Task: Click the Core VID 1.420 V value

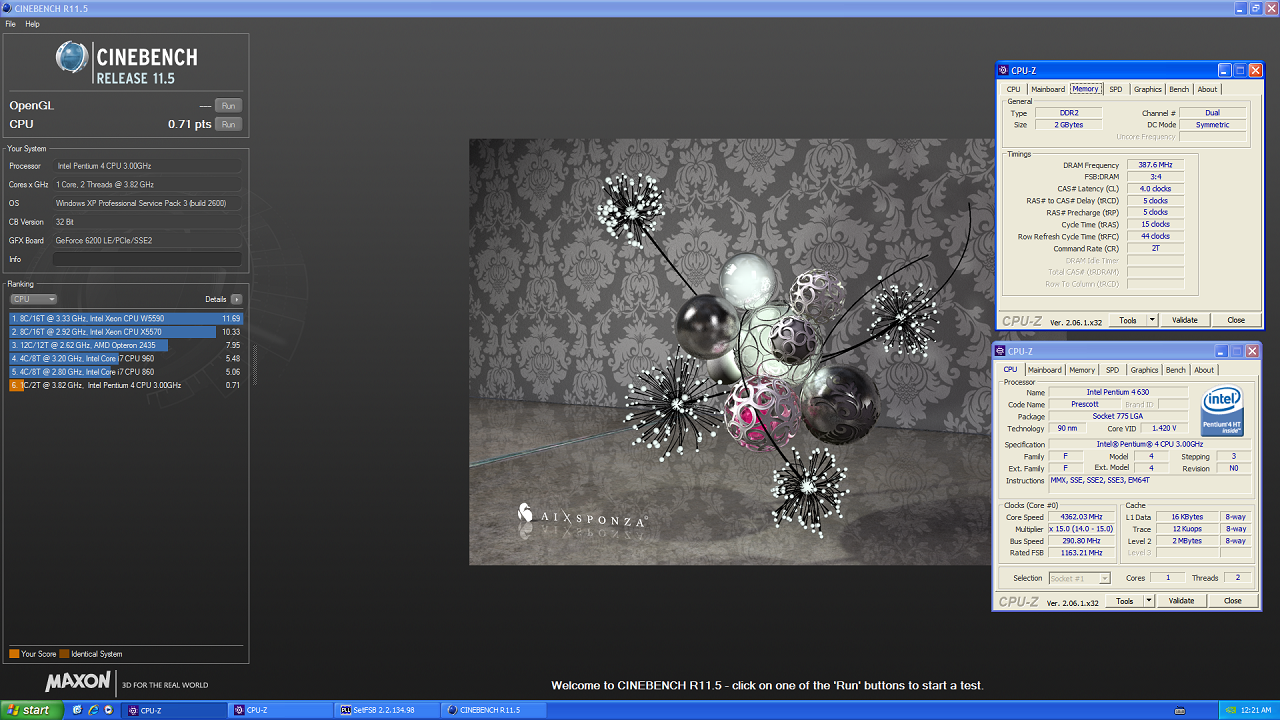Action: pos(1164,428)
